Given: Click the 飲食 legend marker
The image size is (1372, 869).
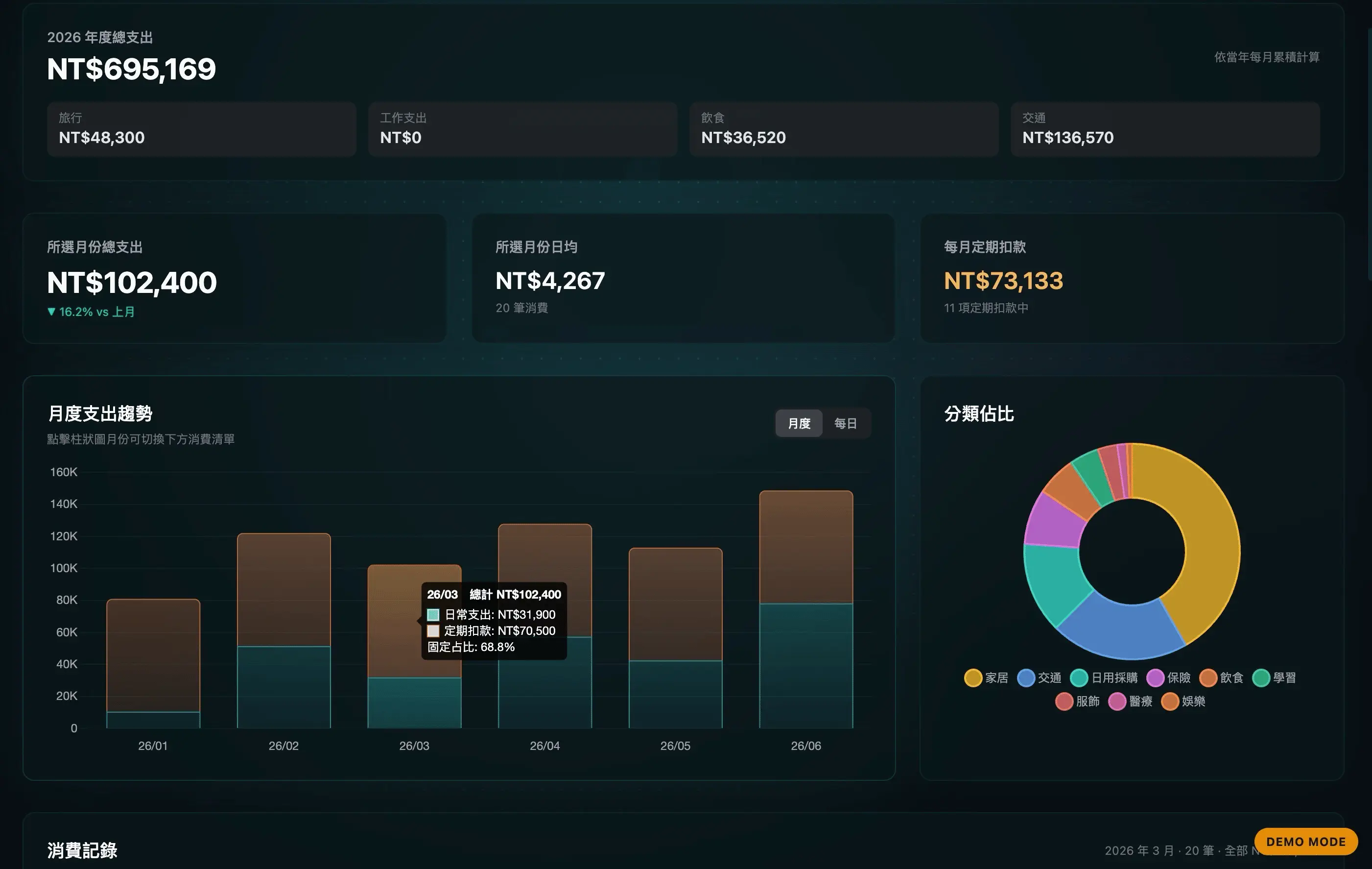Looking at the screenshot, I should (x=1208, y=677).
